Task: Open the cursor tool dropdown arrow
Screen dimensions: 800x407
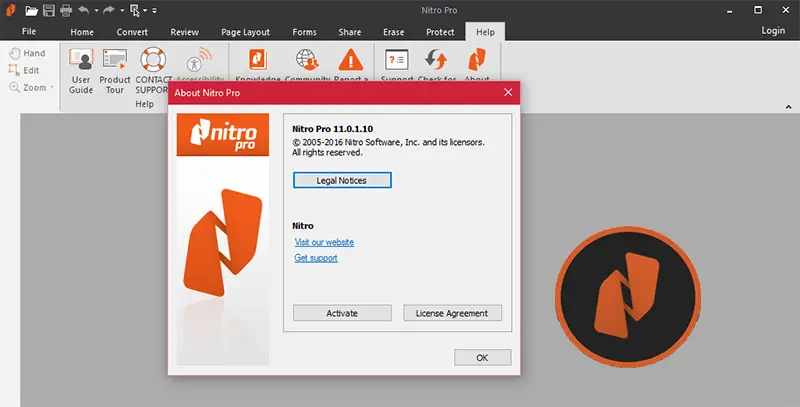Action: 145,11
